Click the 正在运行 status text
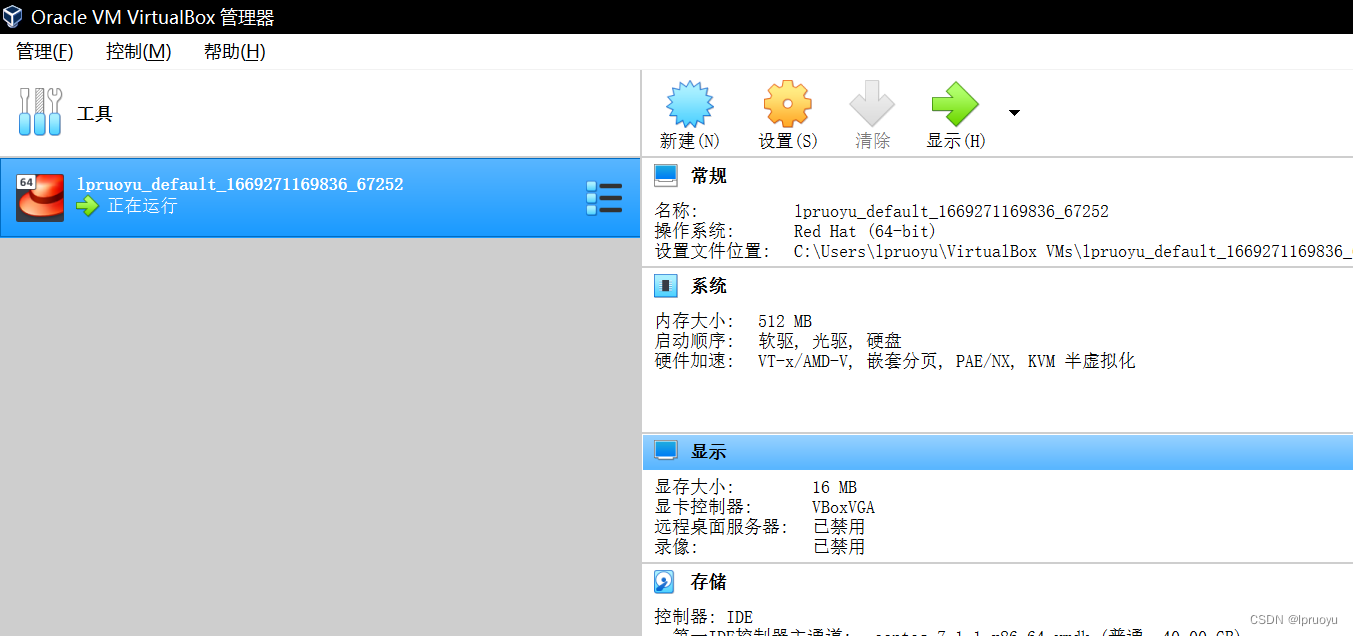 tap(142, 206)
